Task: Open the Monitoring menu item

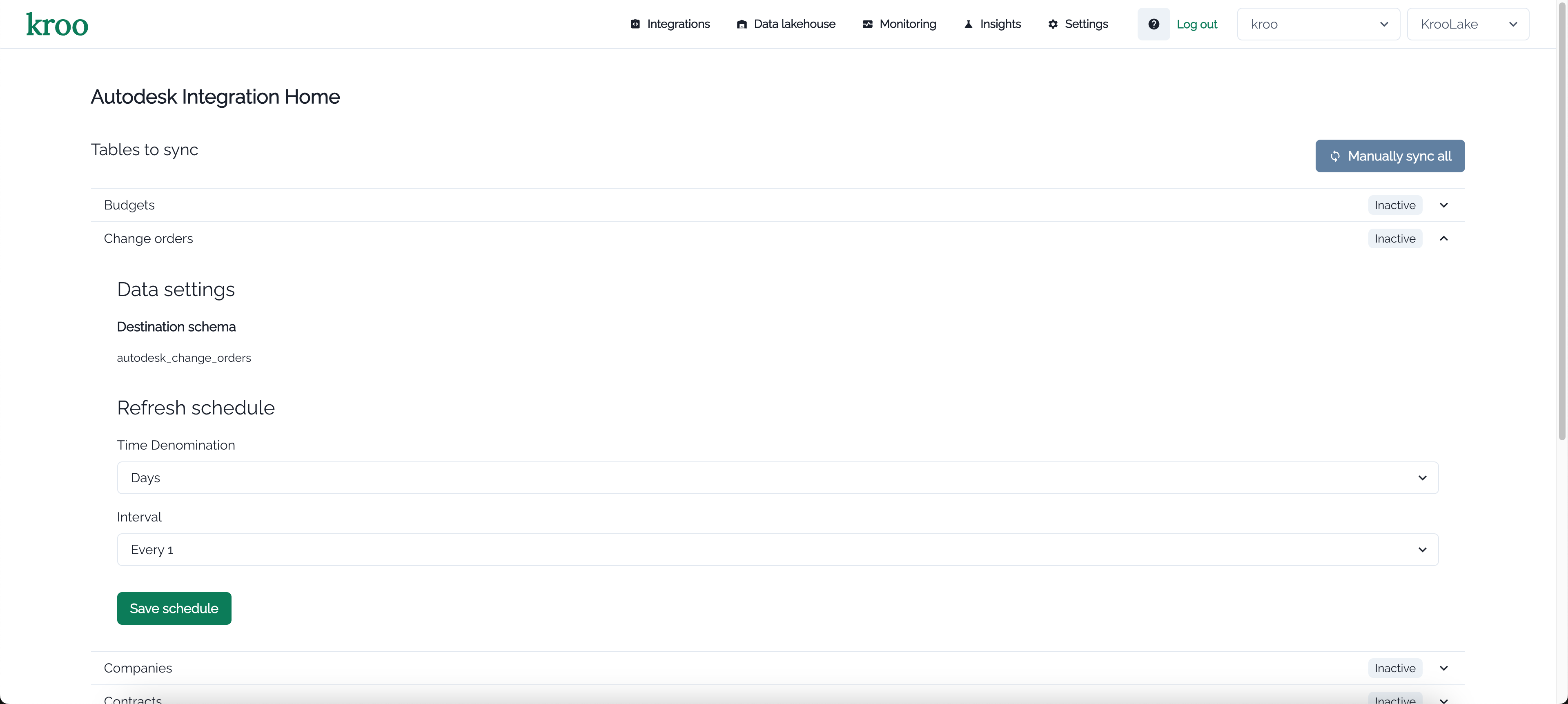Action: (907, 25)
